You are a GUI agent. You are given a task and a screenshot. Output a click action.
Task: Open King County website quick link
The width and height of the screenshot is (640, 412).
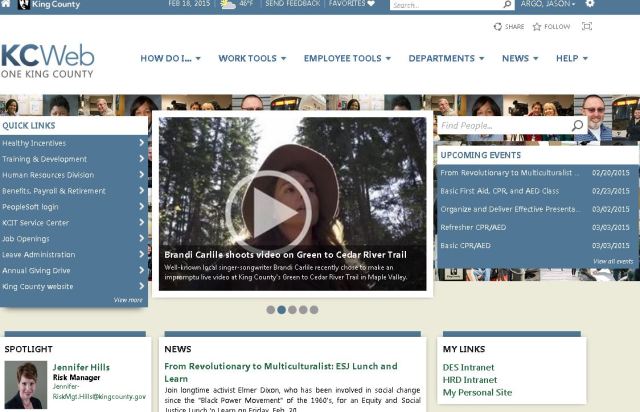pos(38,286)
